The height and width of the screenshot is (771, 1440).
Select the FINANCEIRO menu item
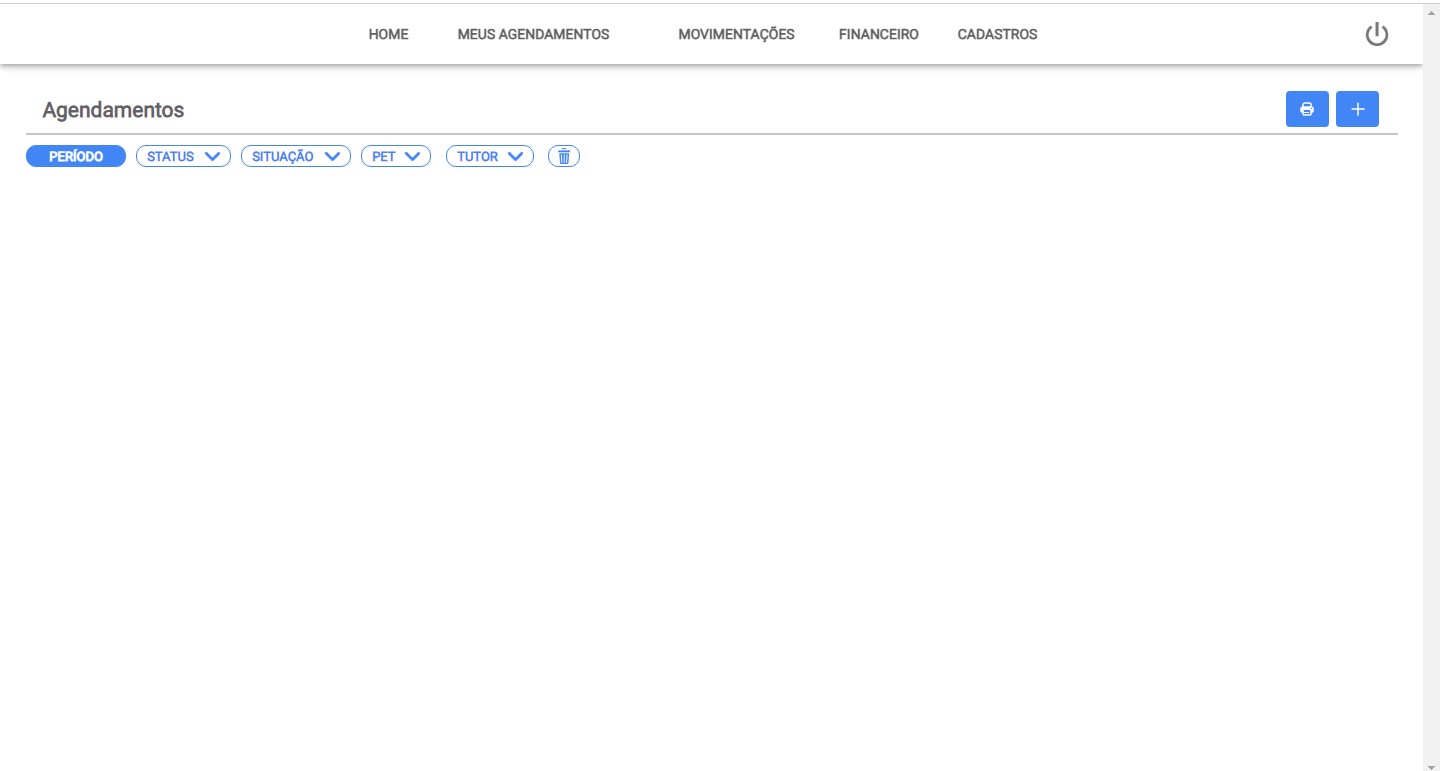[x=878, y=34]
